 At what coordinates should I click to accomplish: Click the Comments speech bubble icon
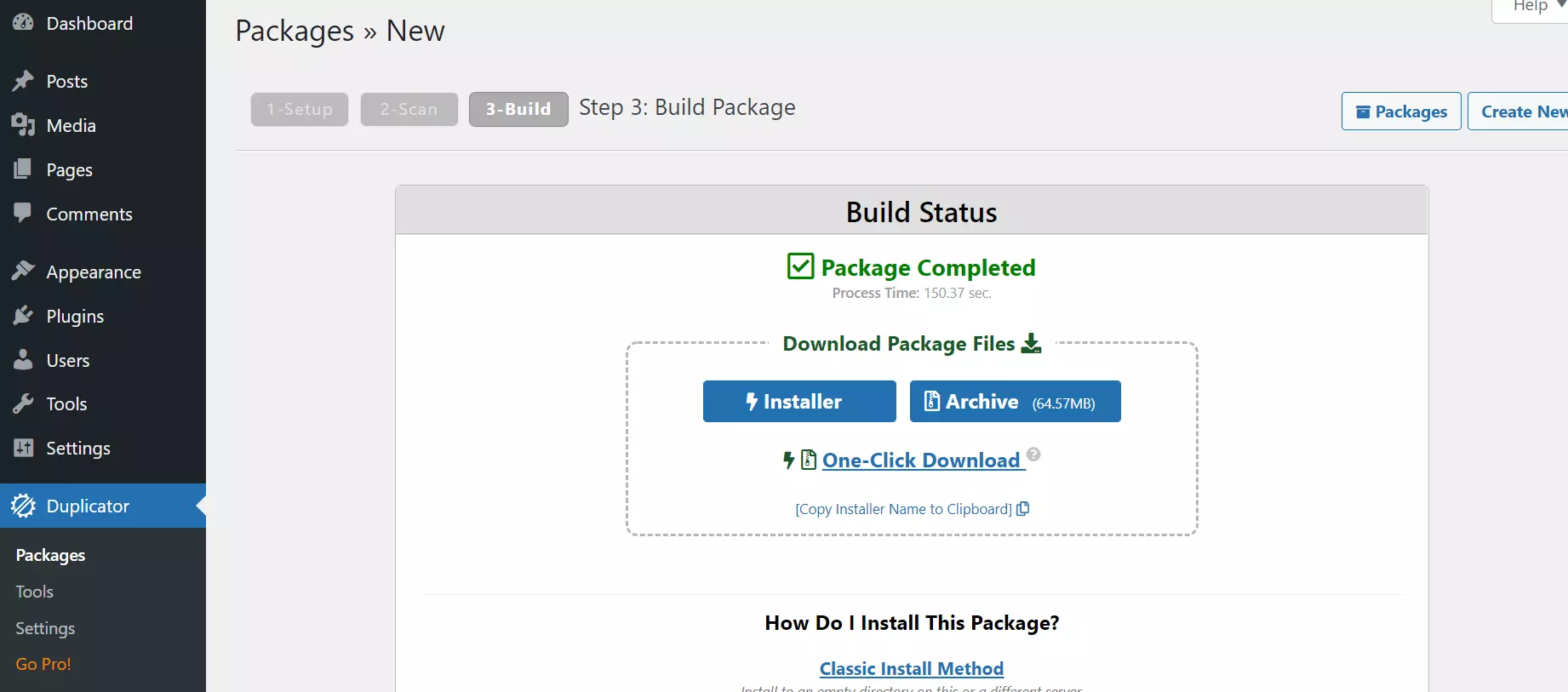pyautogui.click(x=23, y=214)
